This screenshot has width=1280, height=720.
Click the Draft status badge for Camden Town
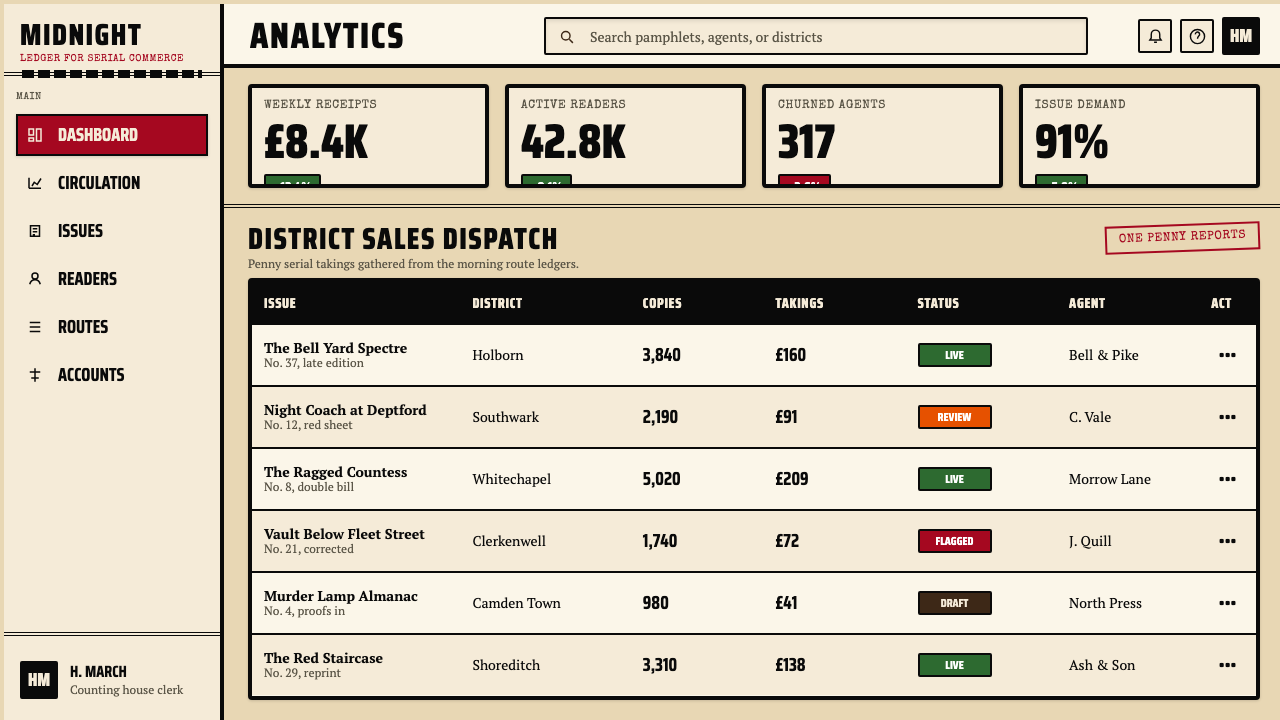(955, 603)
